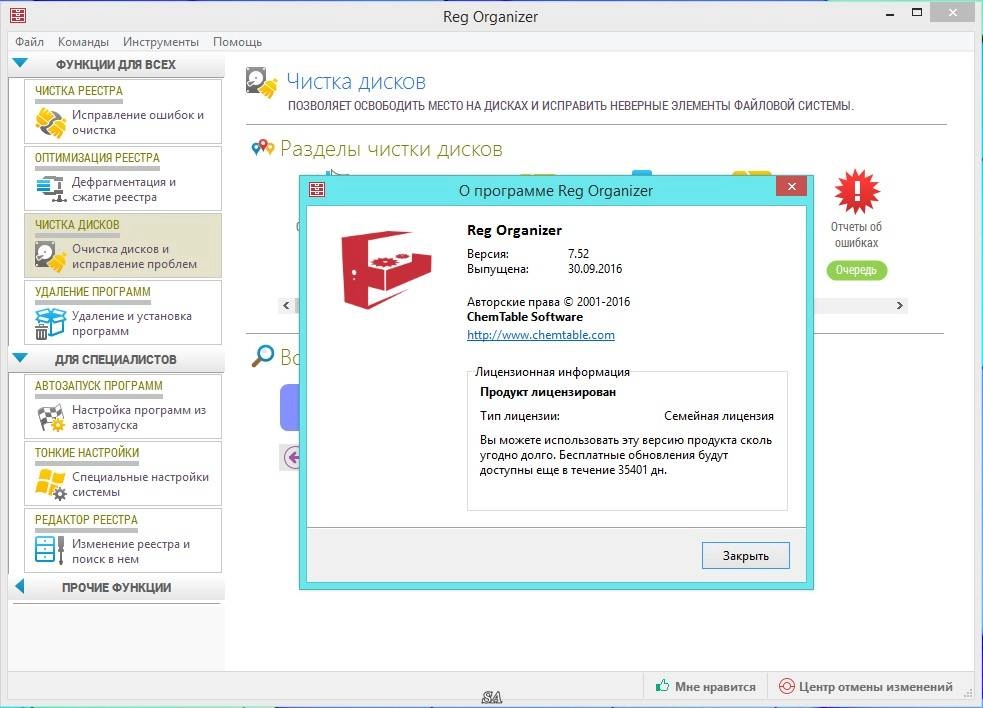Collapse the ФУНКЦИИ ДЛЯ ВСЕХ section
This screenshot has height=708, width=983.
click(x=20, y=63)
